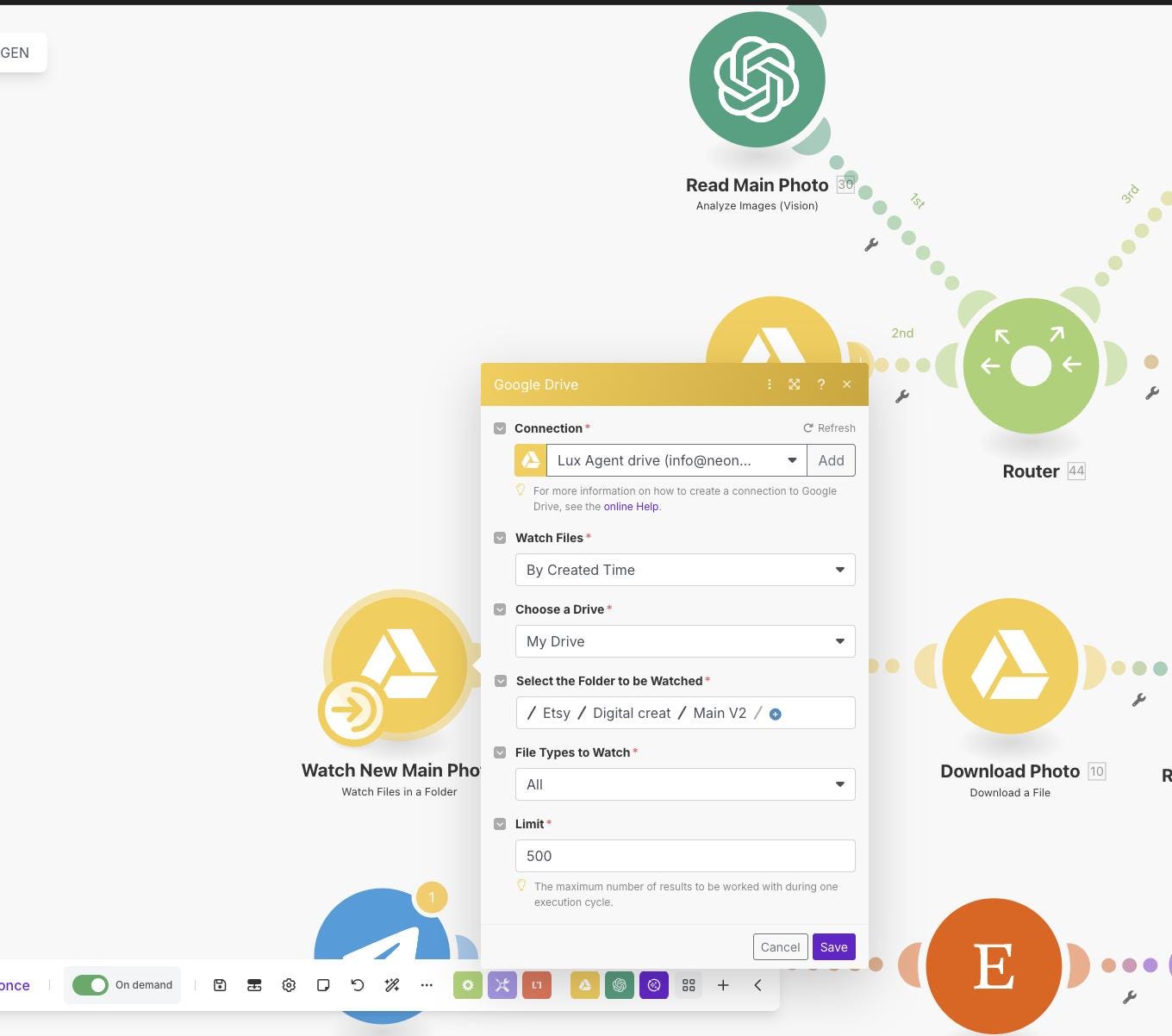Open the three-dots more menu in bottom toolbar
This screenshot has height=1036, width=1172.
coord(427,985)
